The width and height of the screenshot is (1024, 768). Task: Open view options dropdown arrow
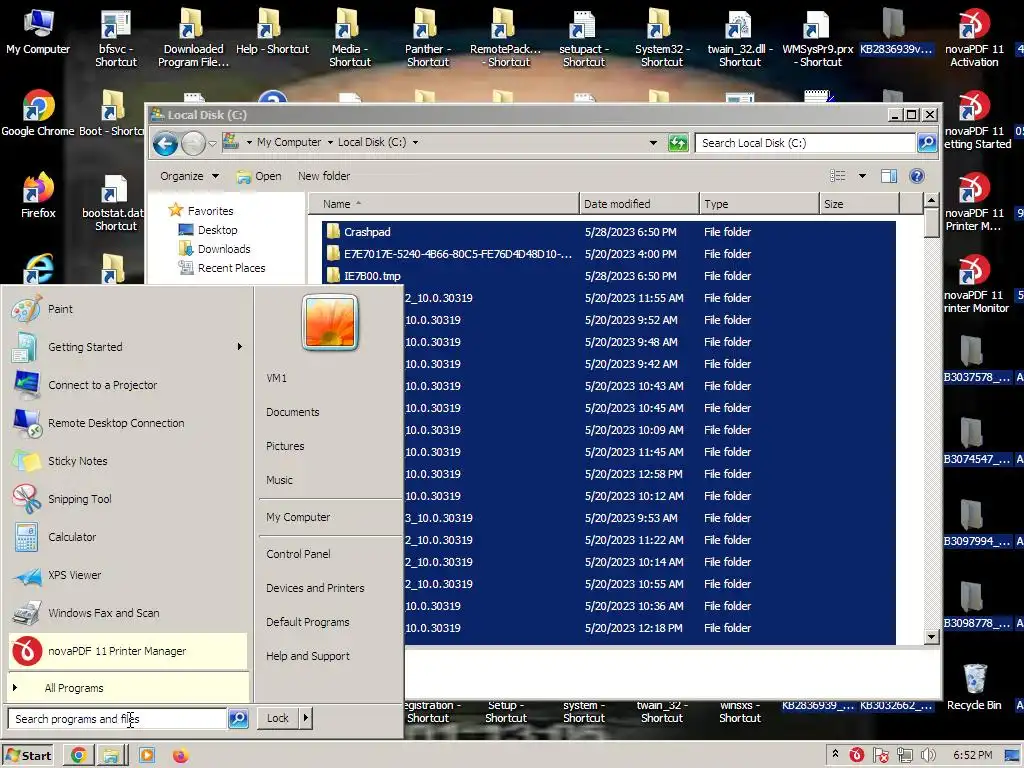[862, 176]
